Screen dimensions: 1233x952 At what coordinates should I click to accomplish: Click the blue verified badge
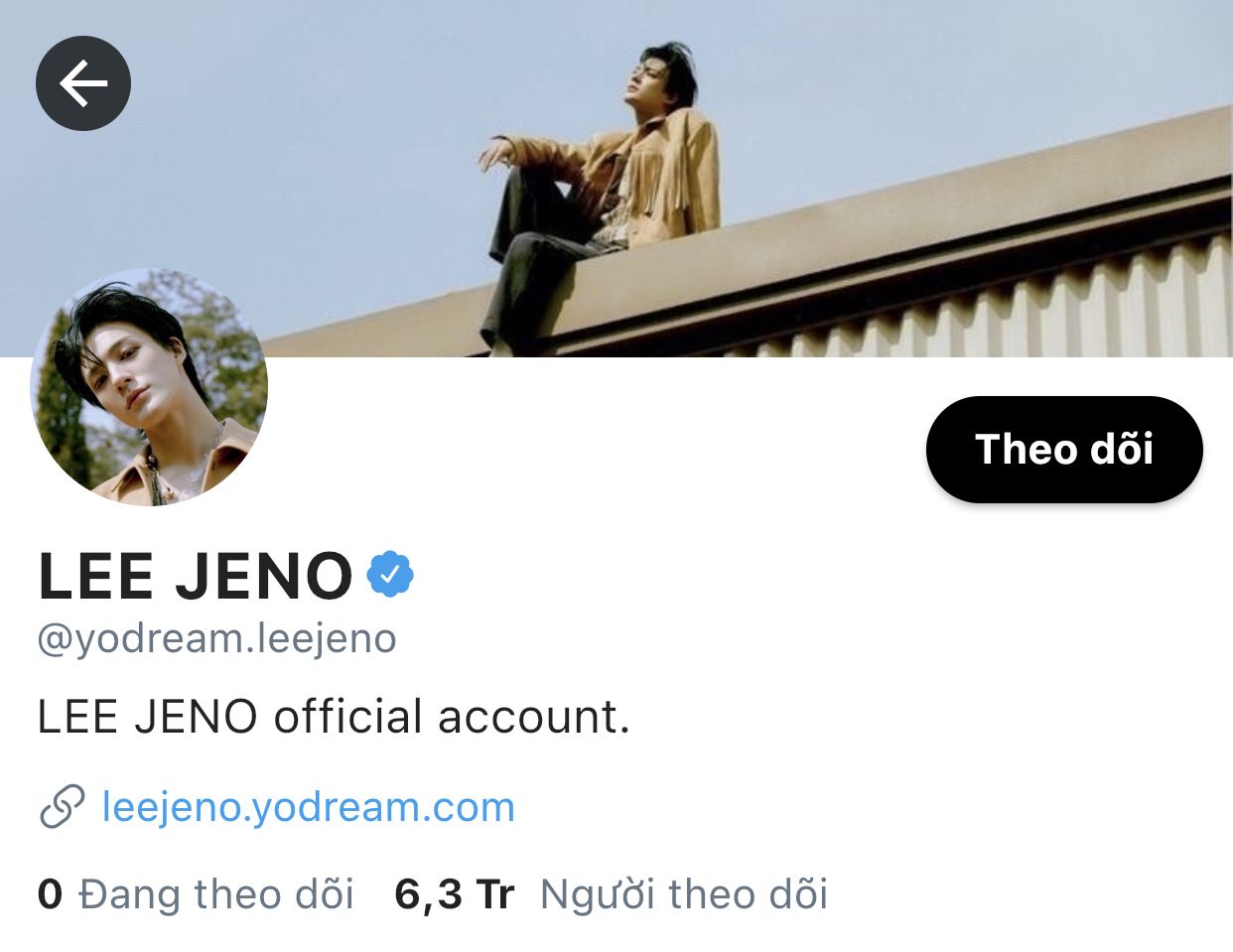390,574
